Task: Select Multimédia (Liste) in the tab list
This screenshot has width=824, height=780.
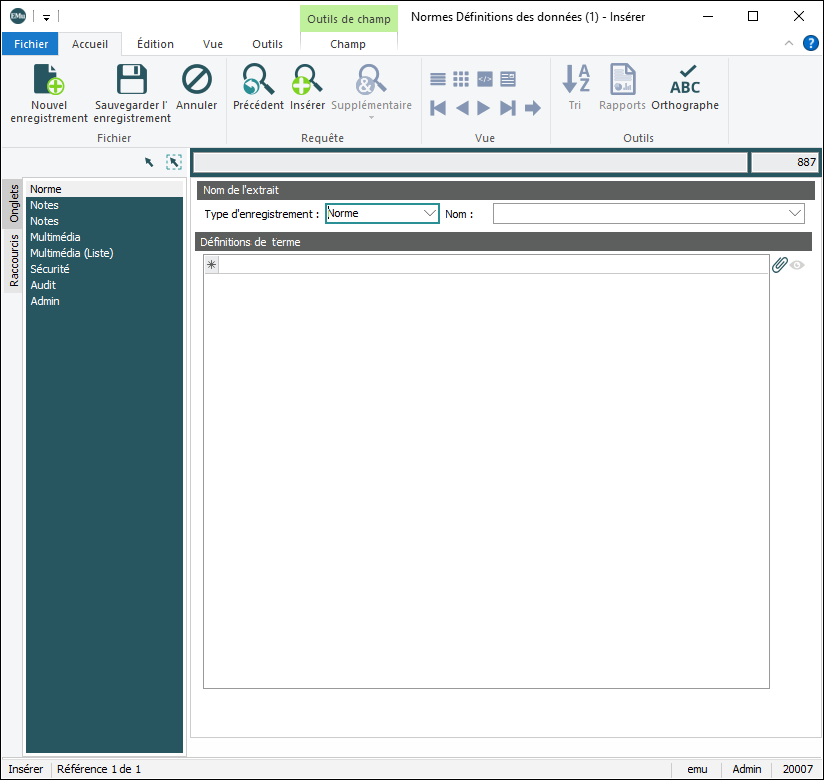Action: 72,253
